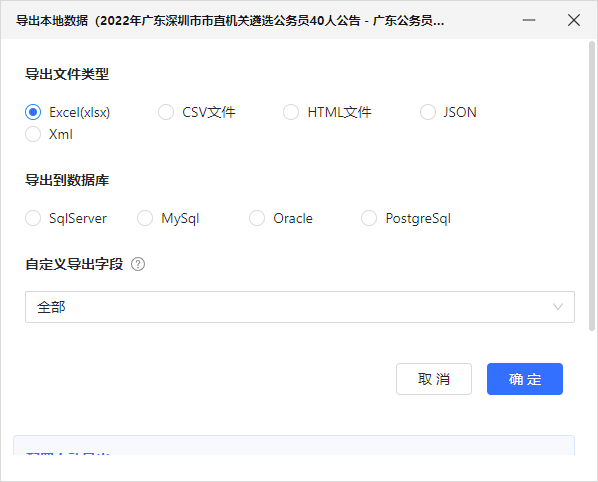The image size is (598, 482).
Task: Select the Xml file type
Action: [x=33, y=134]
